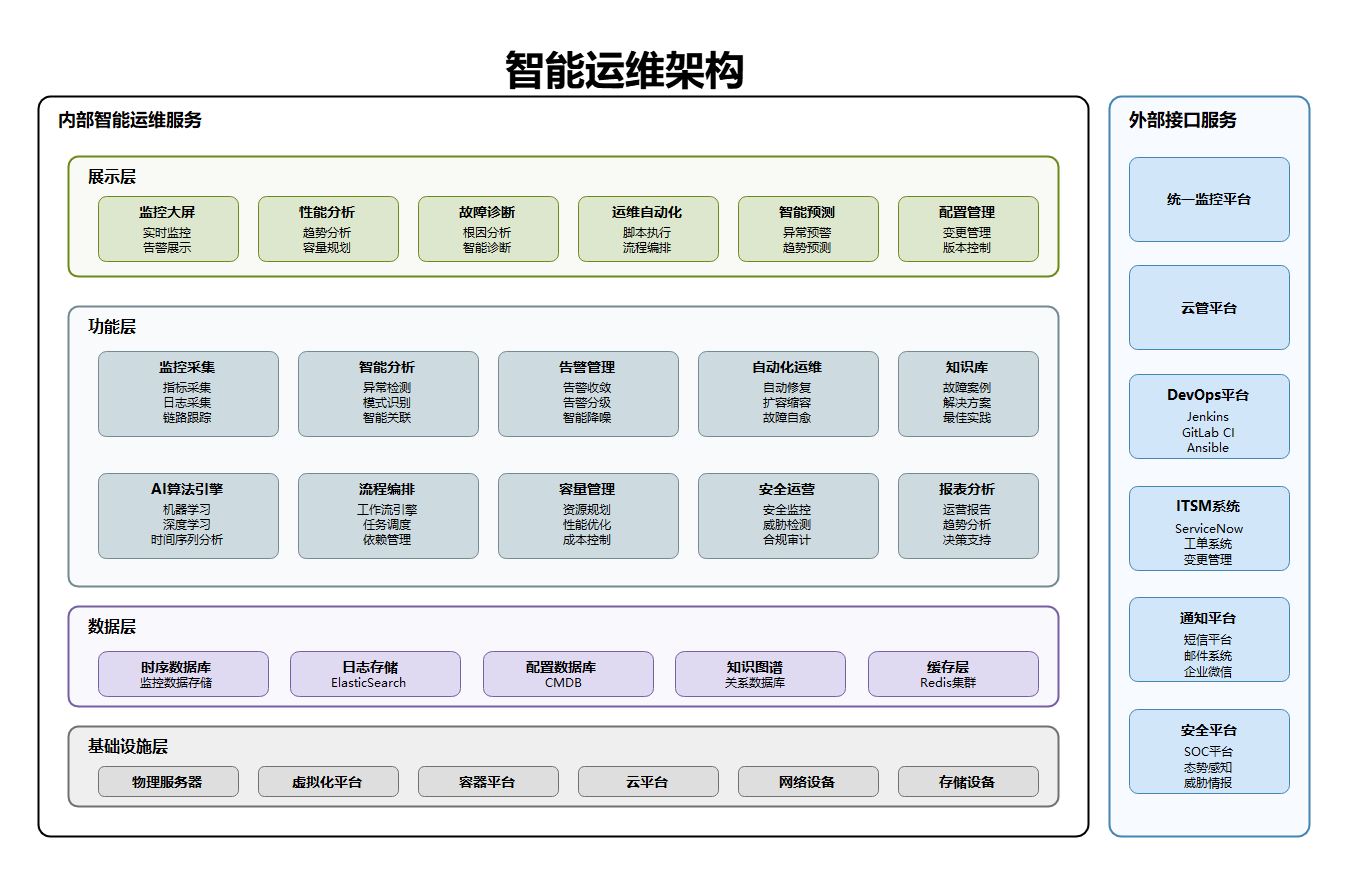Select the DevOps平台 box

click(1209, 417)
